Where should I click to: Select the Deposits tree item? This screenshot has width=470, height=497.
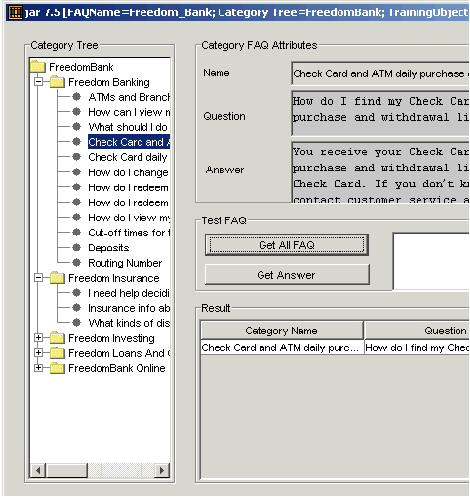point(109,248)
